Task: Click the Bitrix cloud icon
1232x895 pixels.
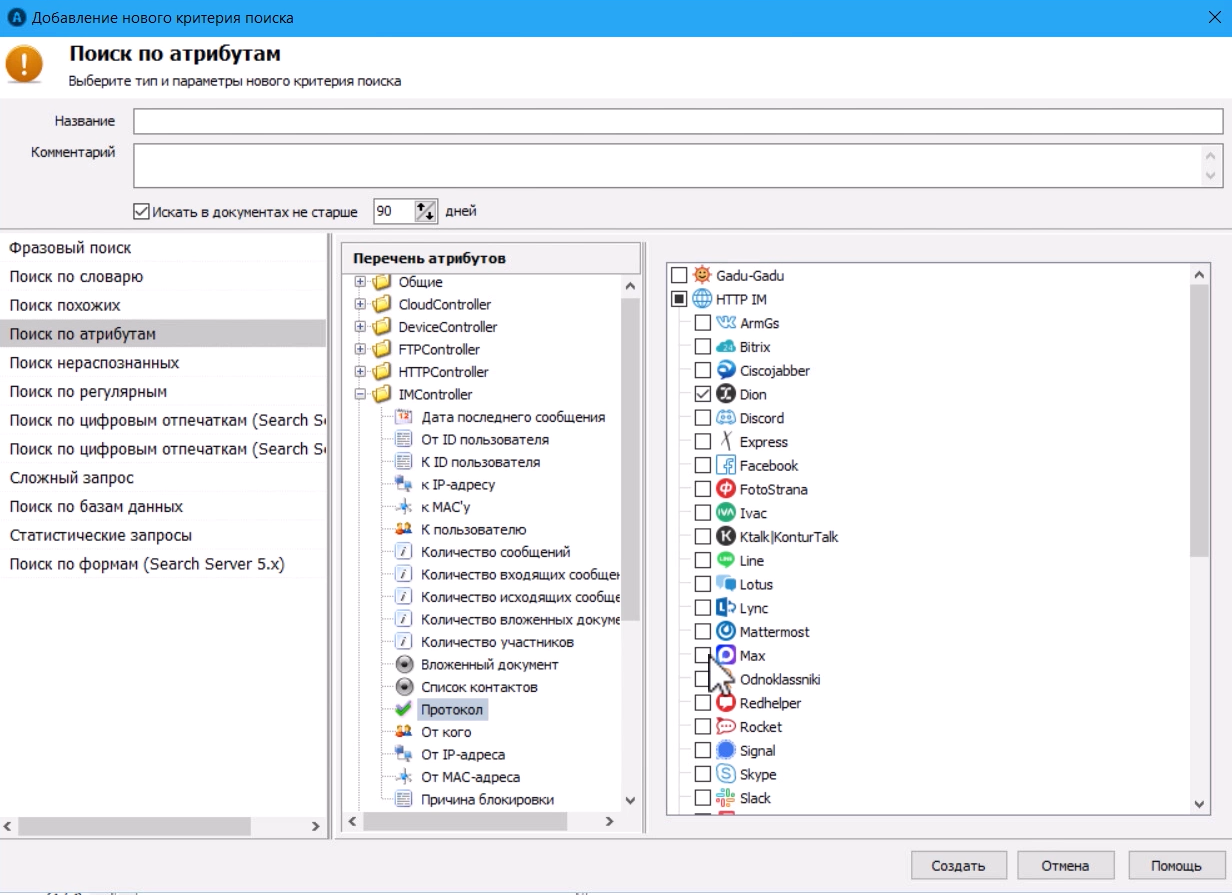Action: [x=726, y=347]
